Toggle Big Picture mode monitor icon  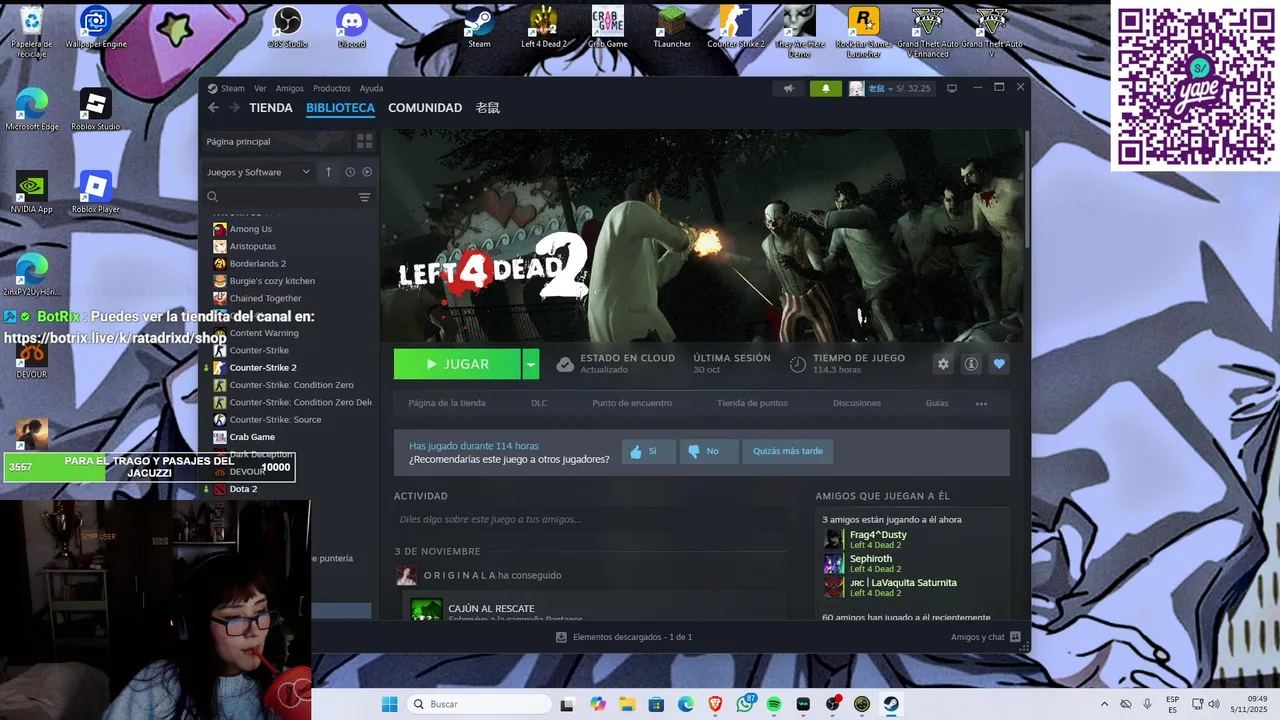point(951,88)
